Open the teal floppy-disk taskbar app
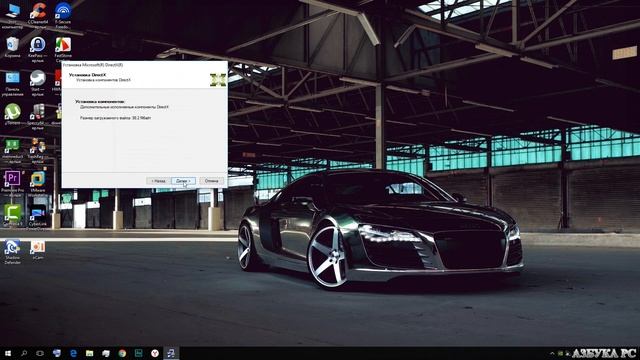 [x=138, y=353]
